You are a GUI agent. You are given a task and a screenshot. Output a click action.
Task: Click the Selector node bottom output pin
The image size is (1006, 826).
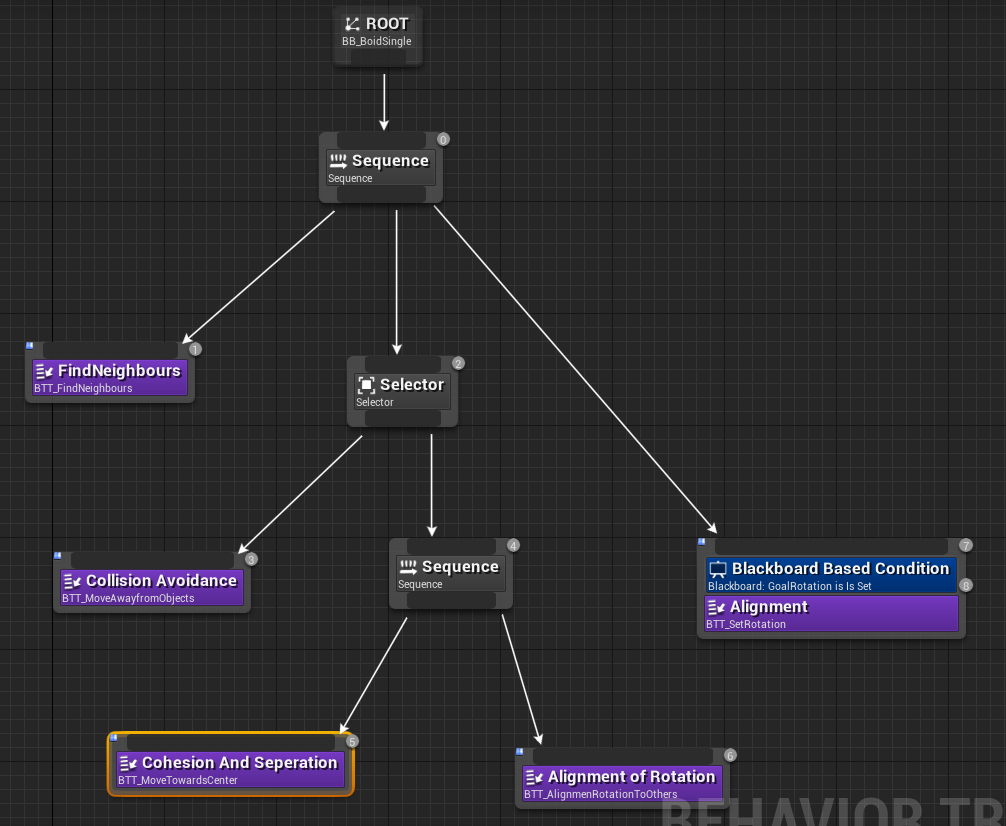click(403, 418)
